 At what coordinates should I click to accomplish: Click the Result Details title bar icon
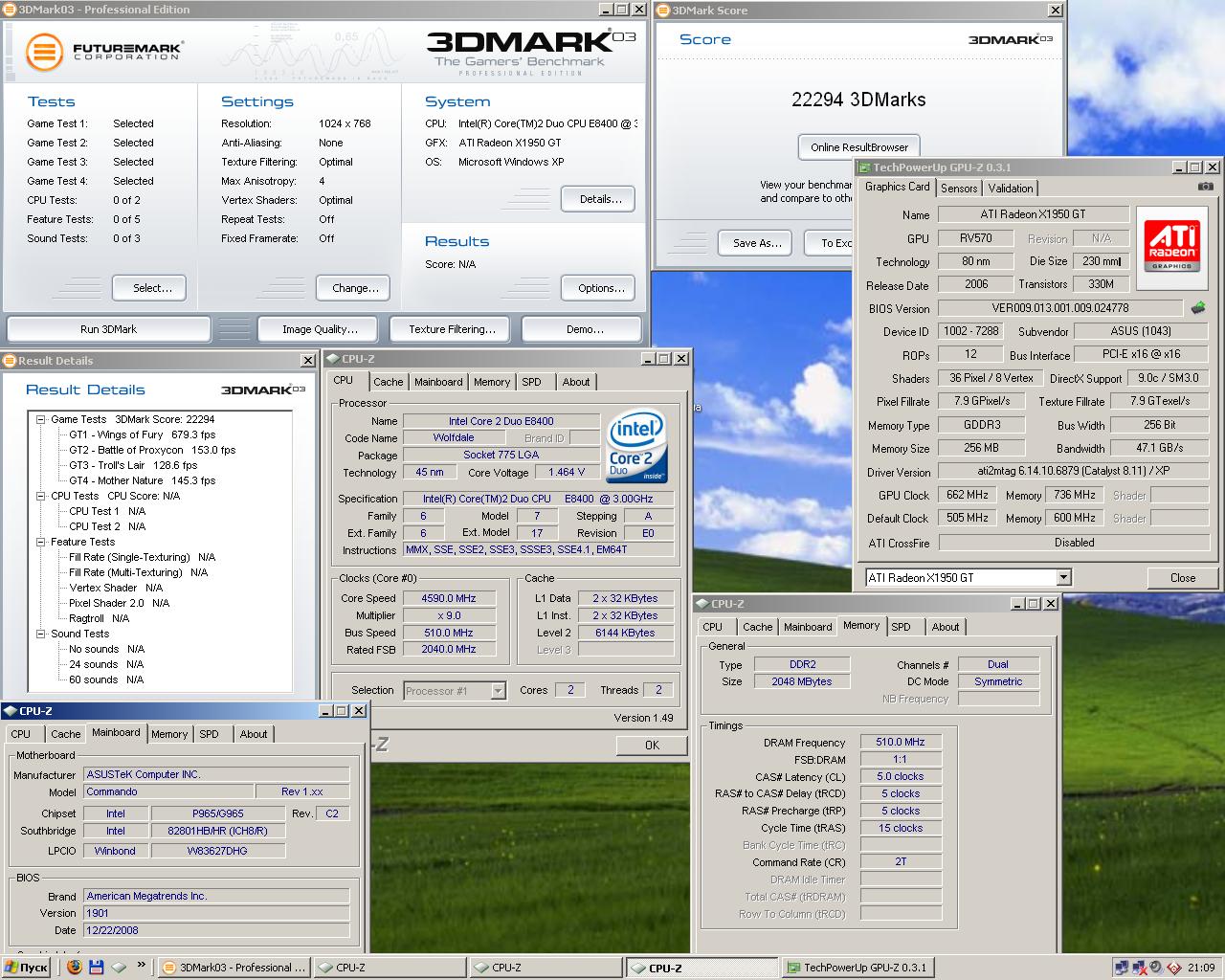pyautogui.click(x=10, y=361)
